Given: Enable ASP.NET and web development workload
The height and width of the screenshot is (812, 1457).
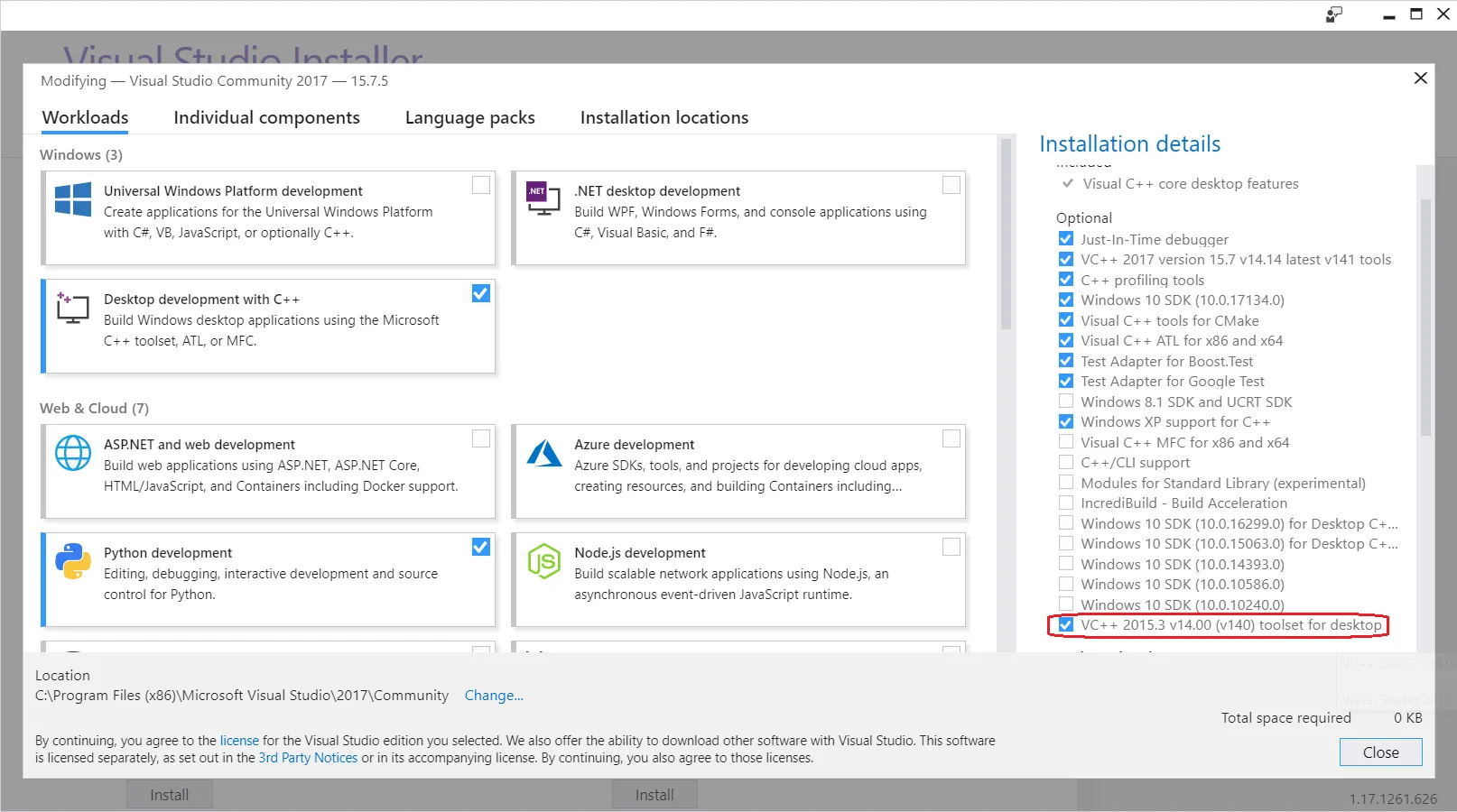Looking at the screenshot, I should point(481,438).
